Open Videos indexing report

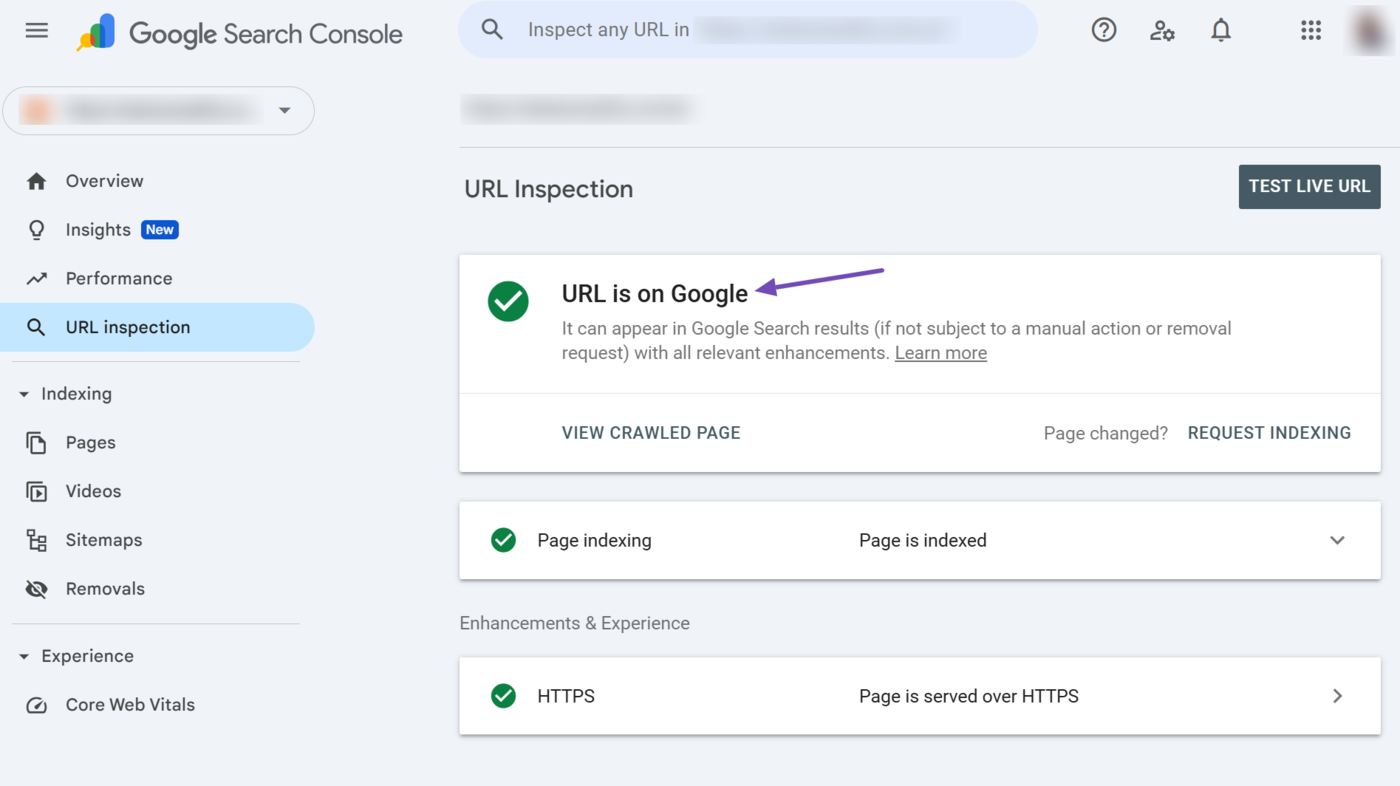(94, 492)
